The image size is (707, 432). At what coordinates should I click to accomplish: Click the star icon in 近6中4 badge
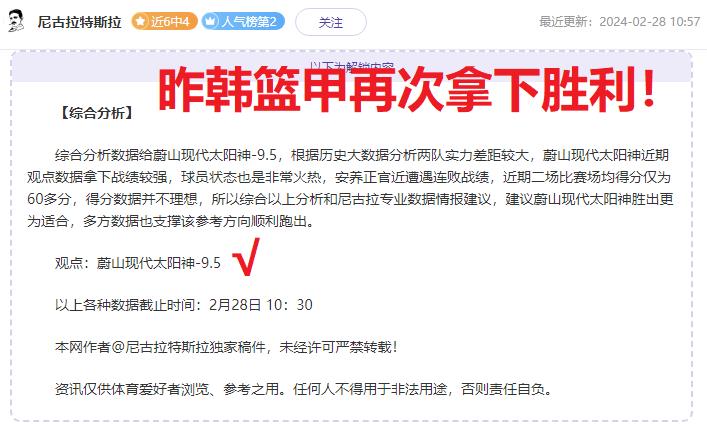[140, 21]
